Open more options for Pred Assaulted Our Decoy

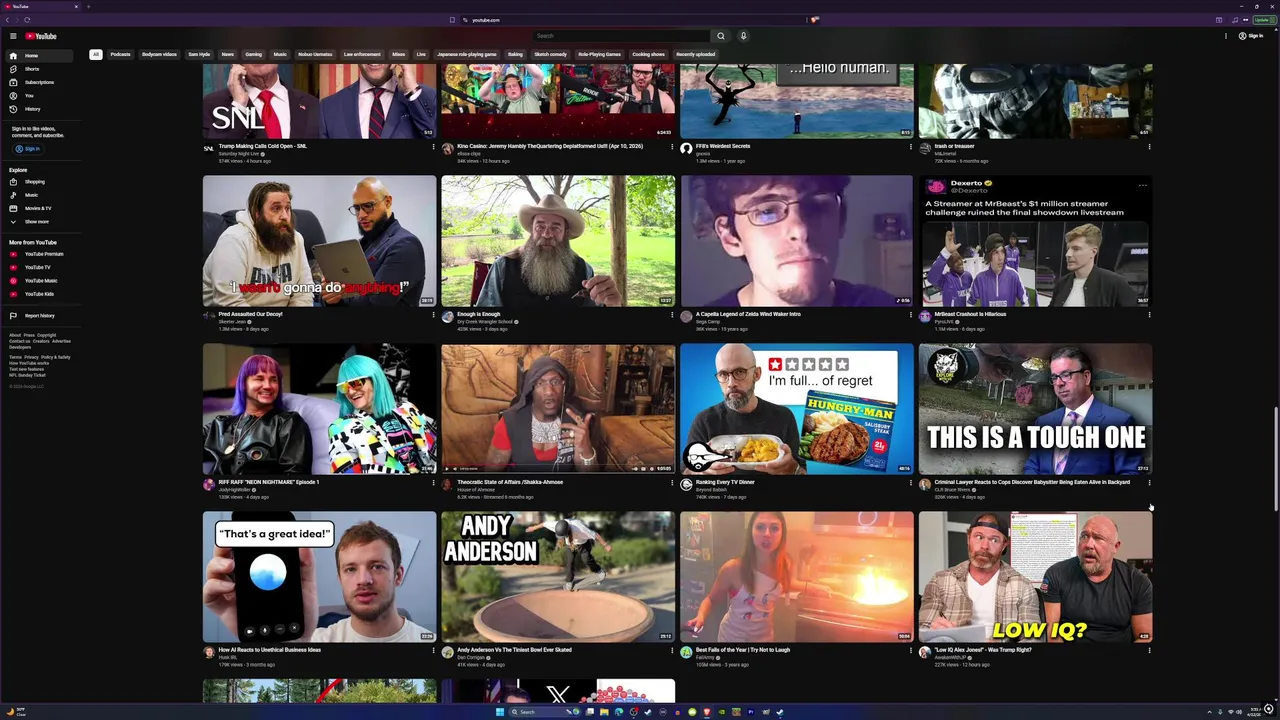pos(433,314)
